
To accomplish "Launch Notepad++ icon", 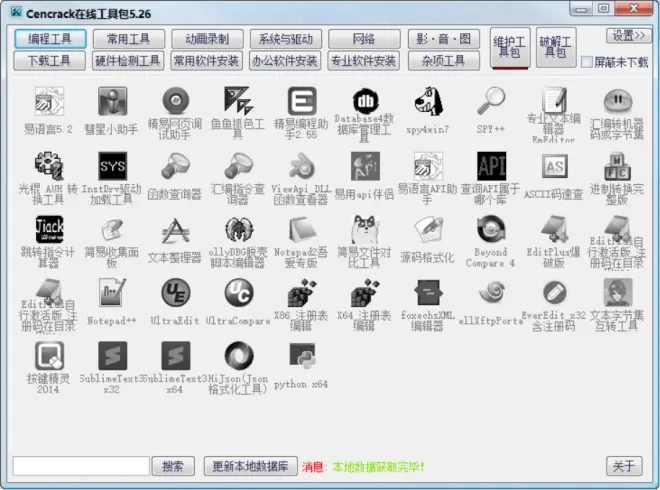I will coord(112,293).
